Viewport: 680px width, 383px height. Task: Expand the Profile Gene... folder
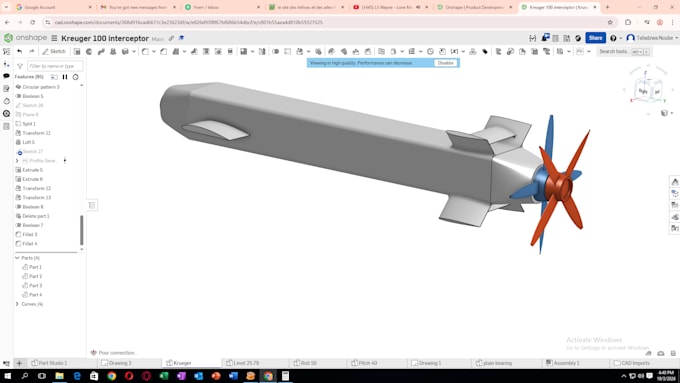tap(17, 160)
